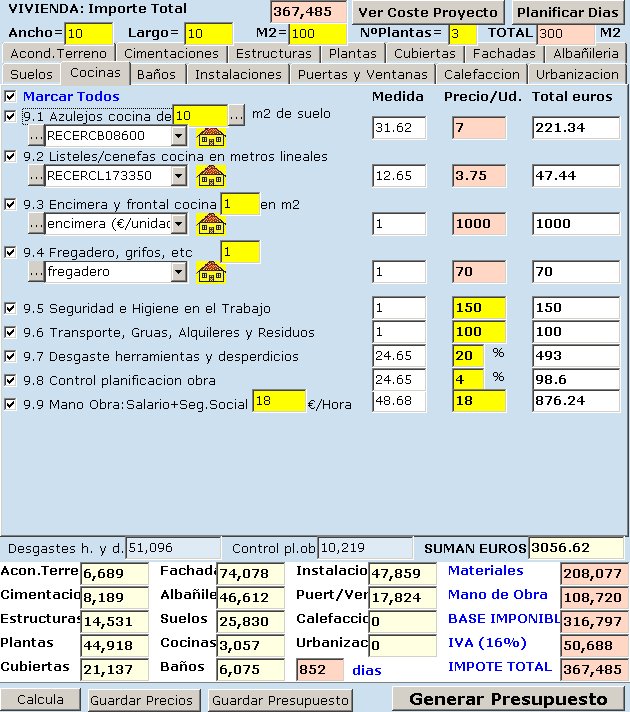Disable 9.6 Transporte, Gruas checkbox
630x712 pixels.
pos(10,332)
